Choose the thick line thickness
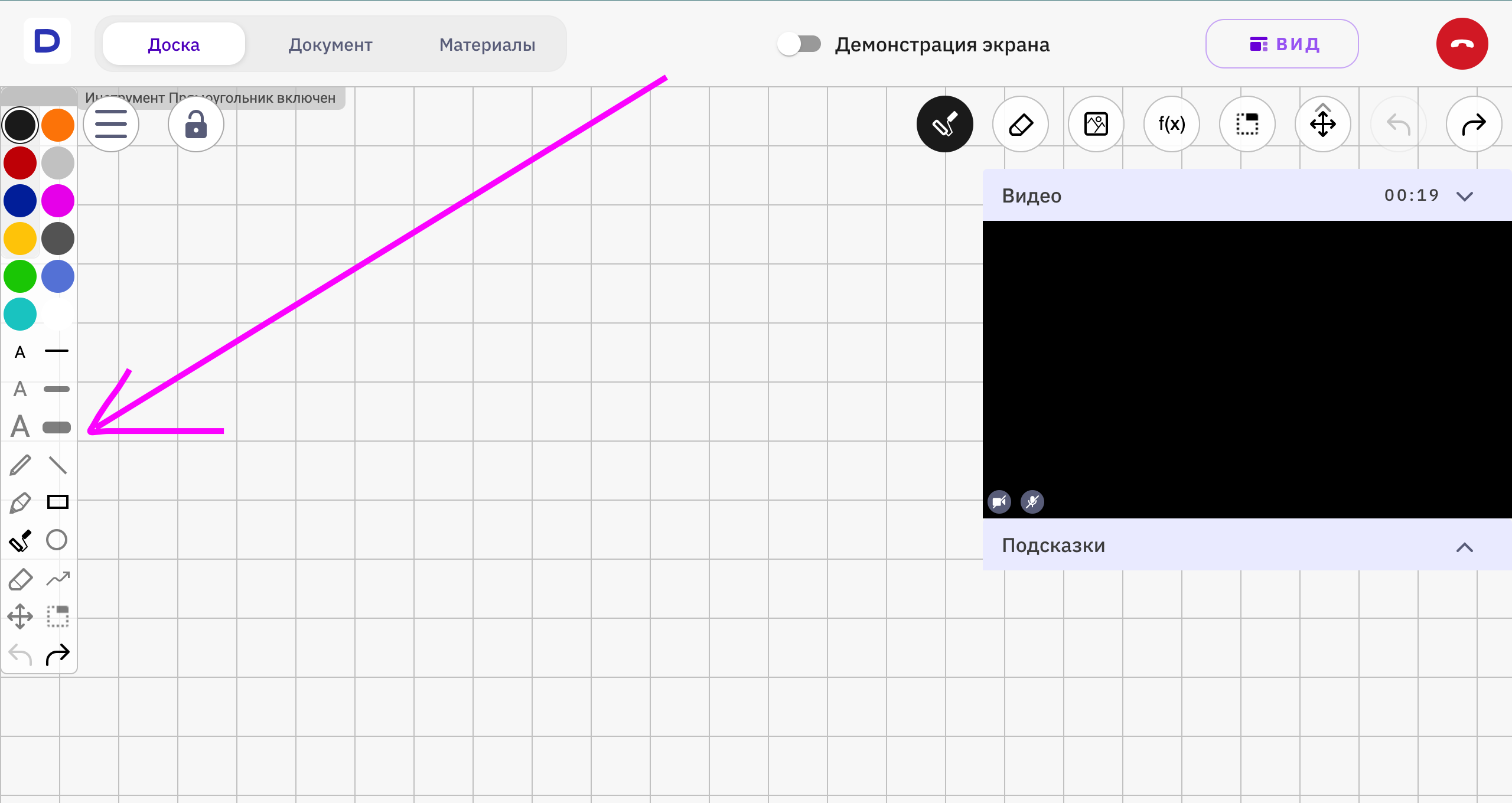 (x=57, y=427)
